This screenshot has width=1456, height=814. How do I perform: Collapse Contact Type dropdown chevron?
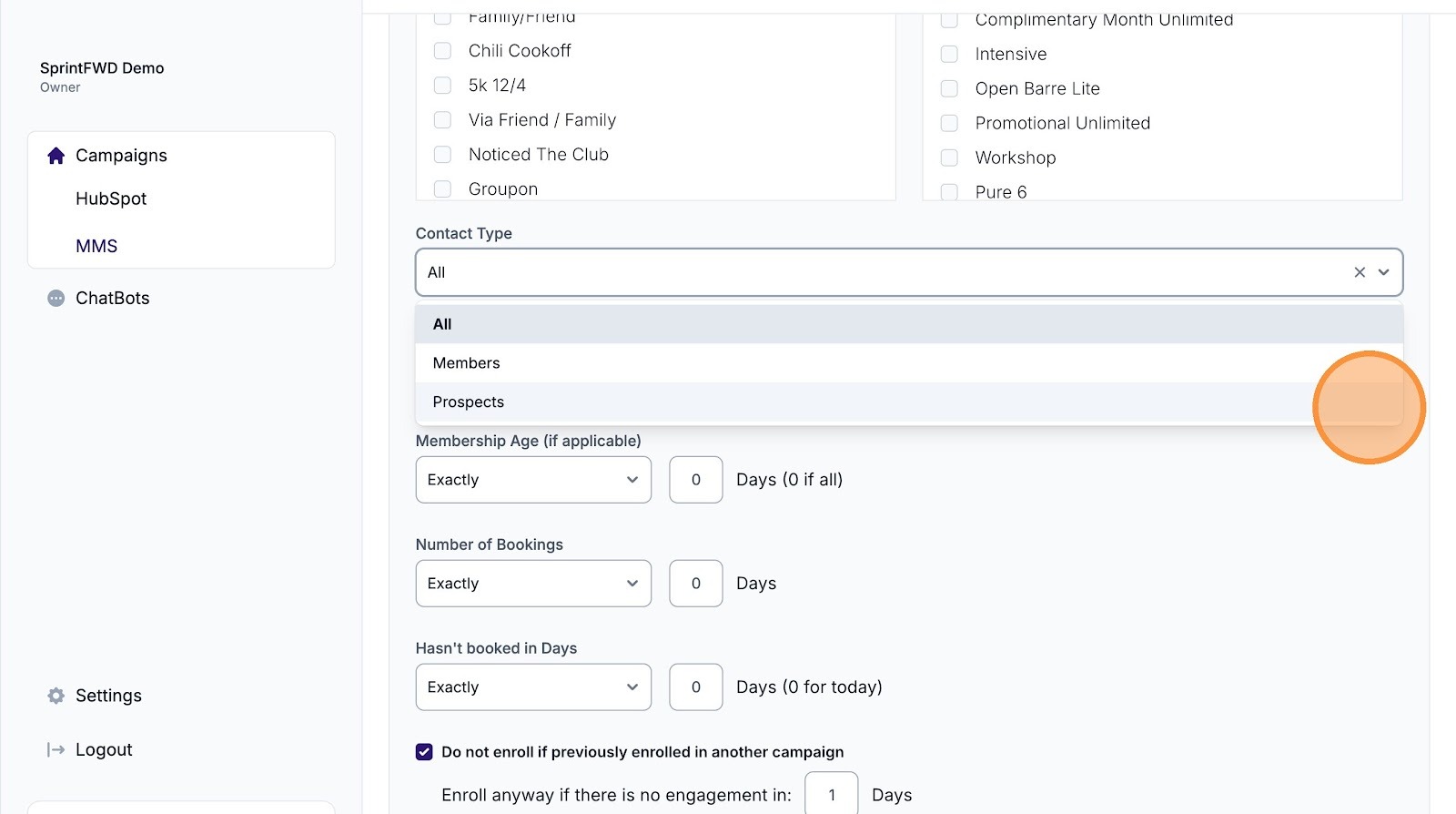tap(1384, 272)
